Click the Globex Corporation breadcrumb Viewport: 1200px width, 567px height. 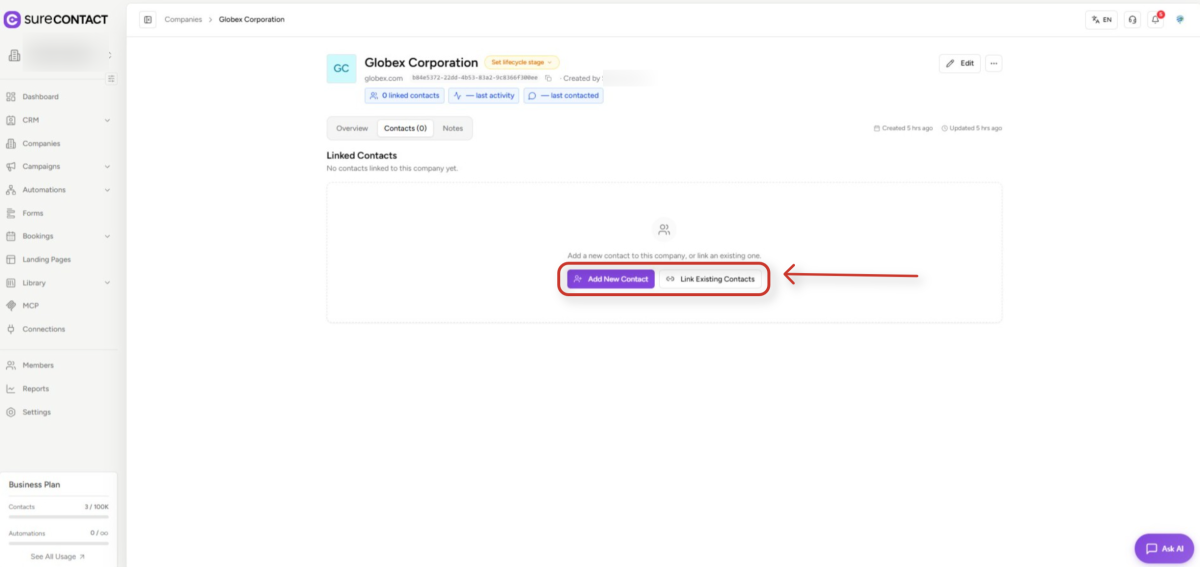(x=251, y=19)
